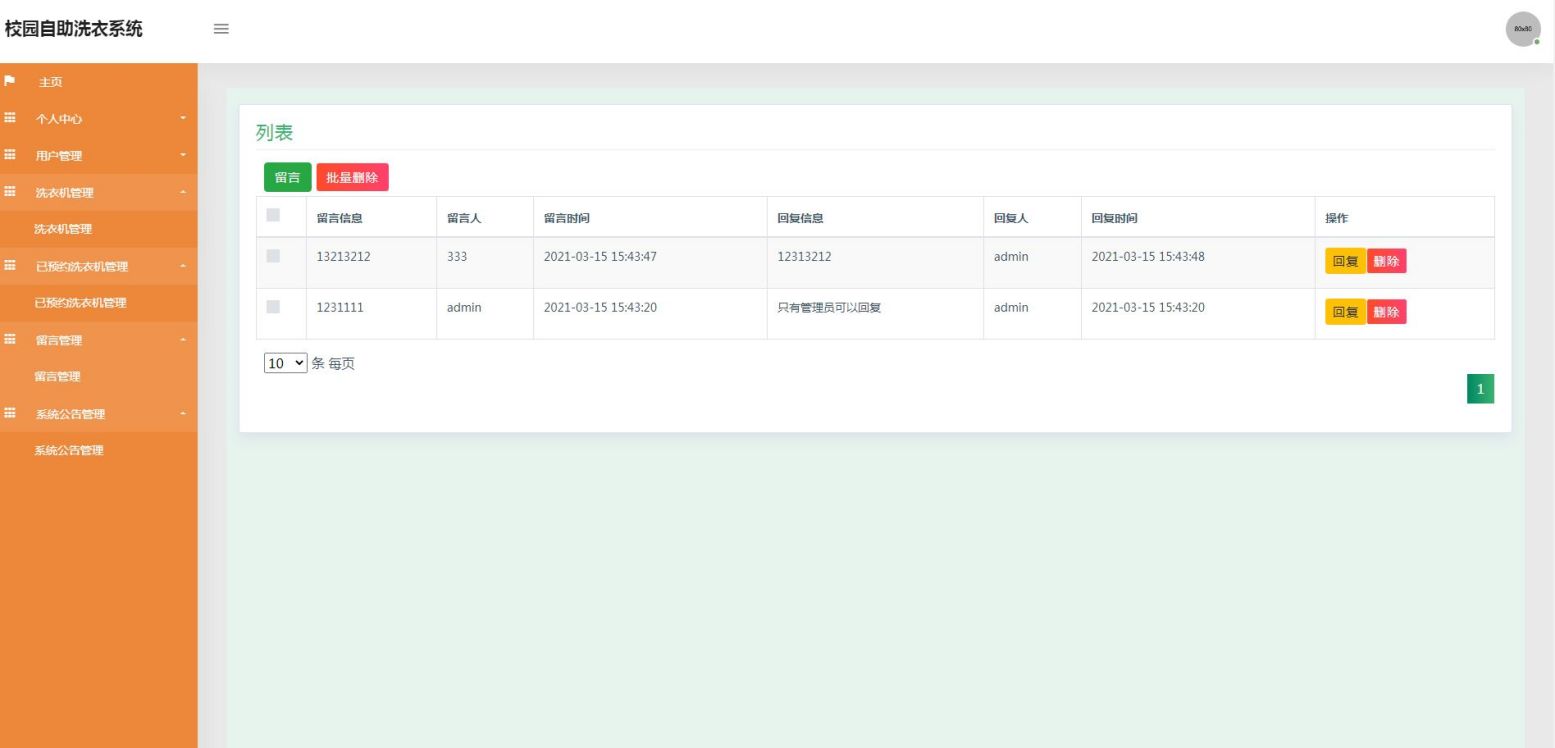Collapse 系统公告管理 section using its arrow
1555x748 pixels.
[x=183, y=414]
